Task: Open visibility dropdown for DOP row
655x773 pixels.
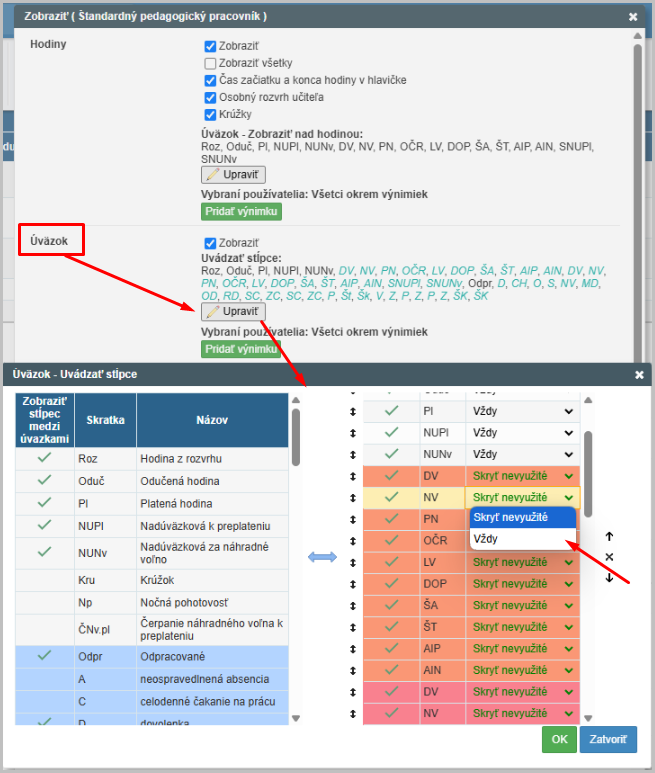Action: coord(522,584)
